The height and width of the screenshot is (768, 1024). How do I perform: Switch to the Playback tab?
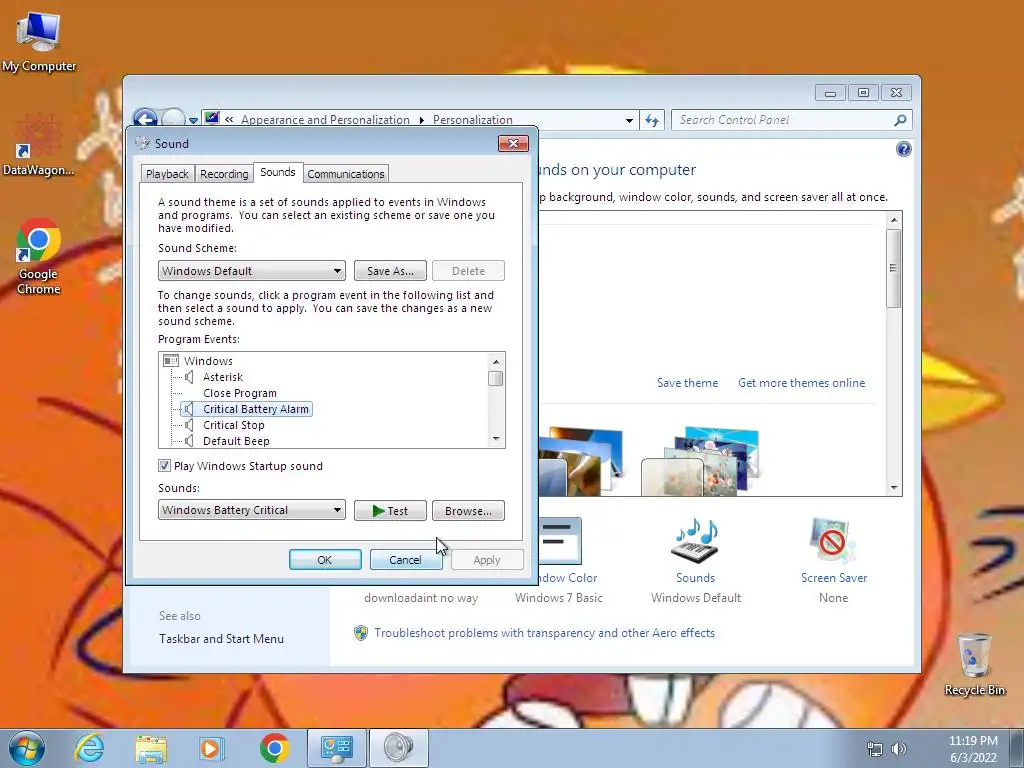[167, 174]
